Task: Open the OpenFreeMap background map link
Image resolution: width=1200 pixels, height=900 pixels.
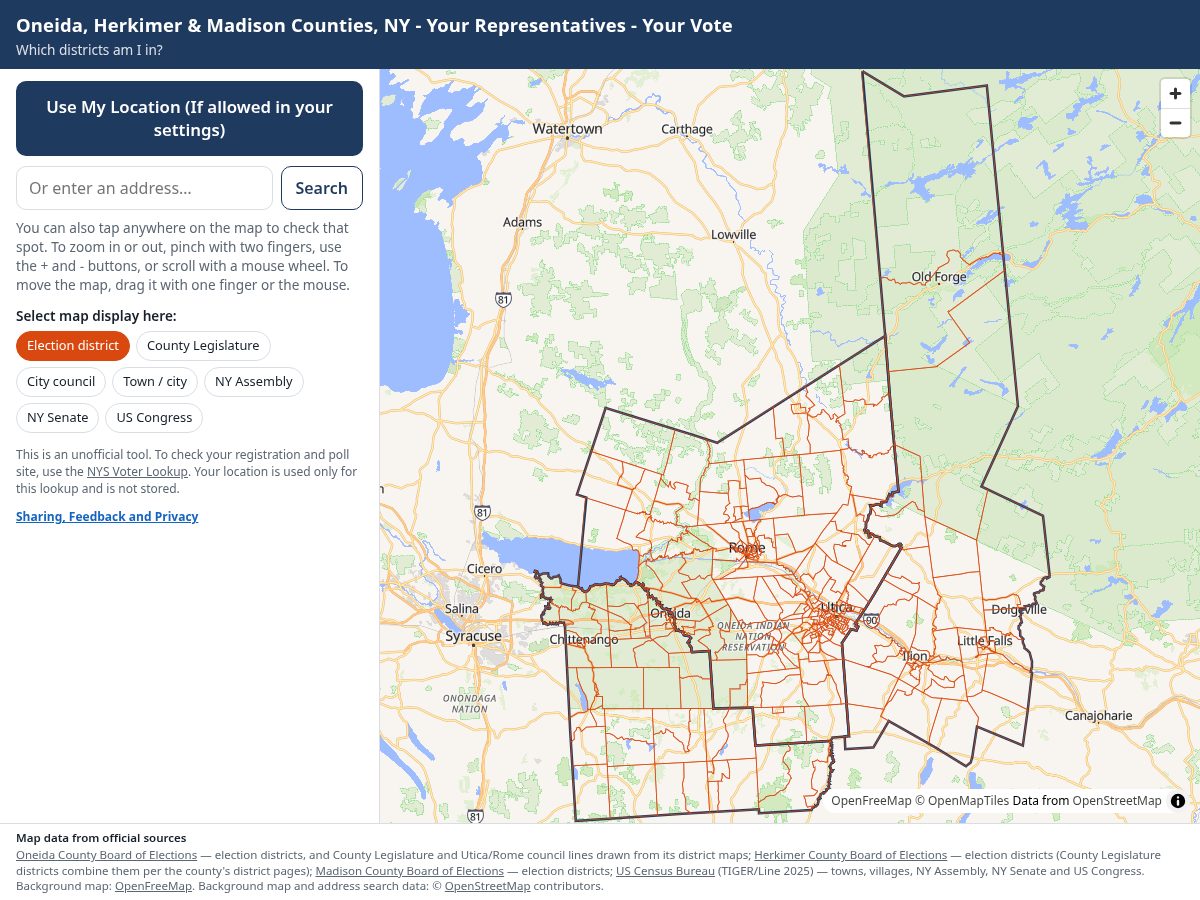Action: (x=153, y=887)
